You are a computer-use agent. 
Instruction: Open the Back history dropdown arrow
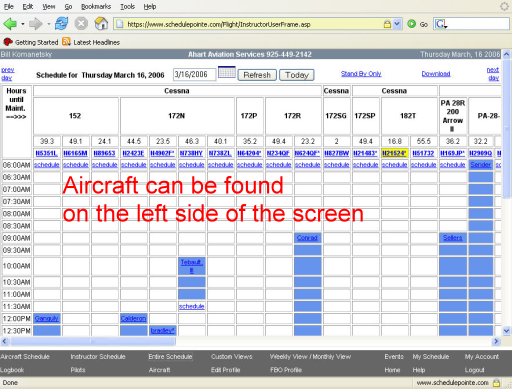(x=23, y=24)
